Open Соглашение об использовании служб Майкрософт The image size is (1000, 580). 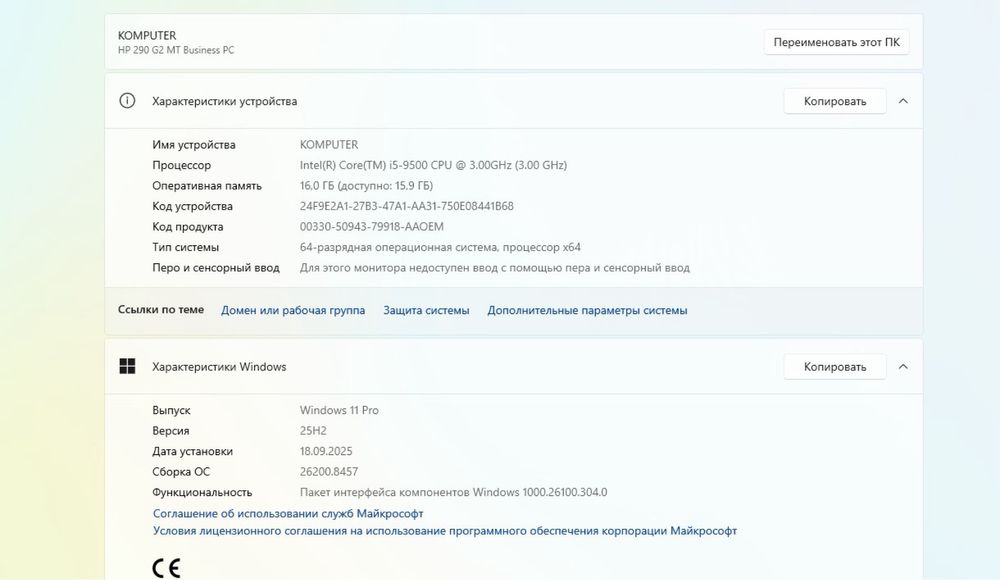pyautogui.click(x=288, y=514)
